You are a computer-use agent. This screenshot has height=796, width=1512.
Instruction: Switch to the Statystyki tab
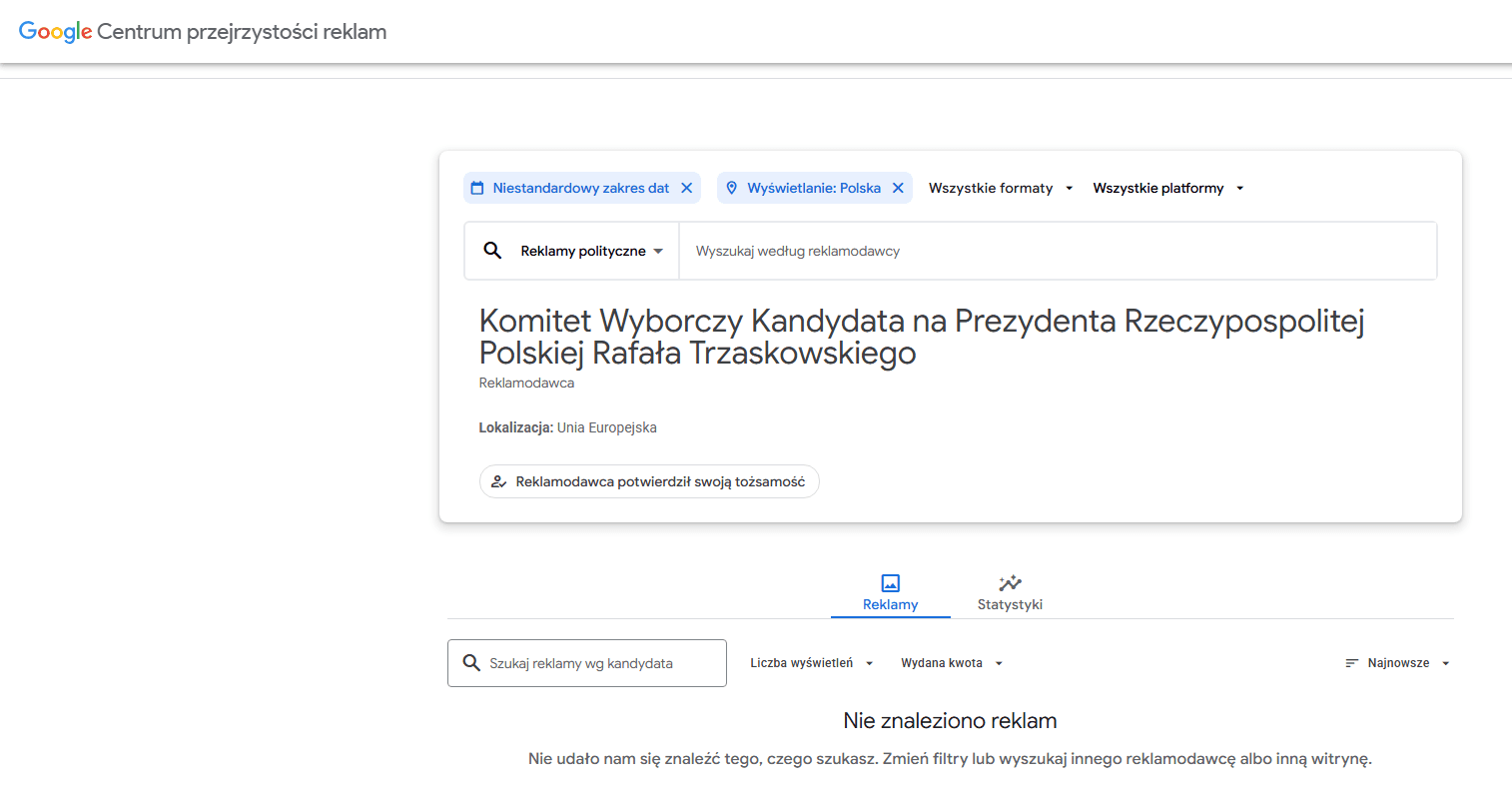[1010, 592]
